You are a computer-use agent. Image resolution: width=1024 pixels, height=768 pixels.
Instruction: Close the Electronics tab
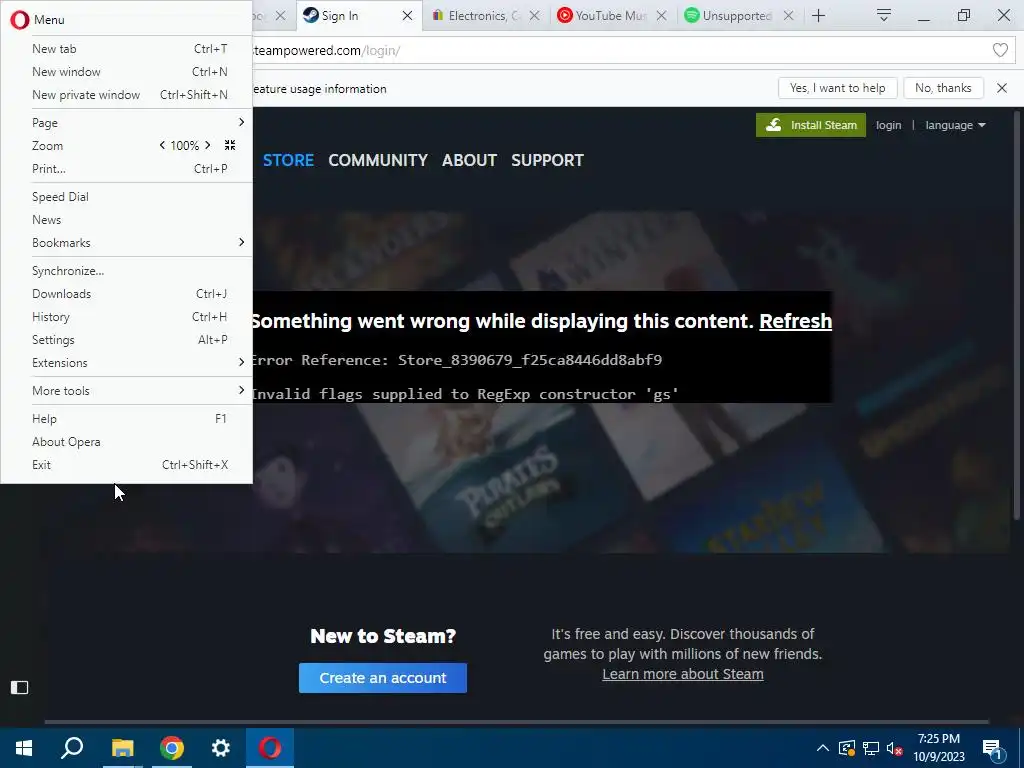point(534,16)
